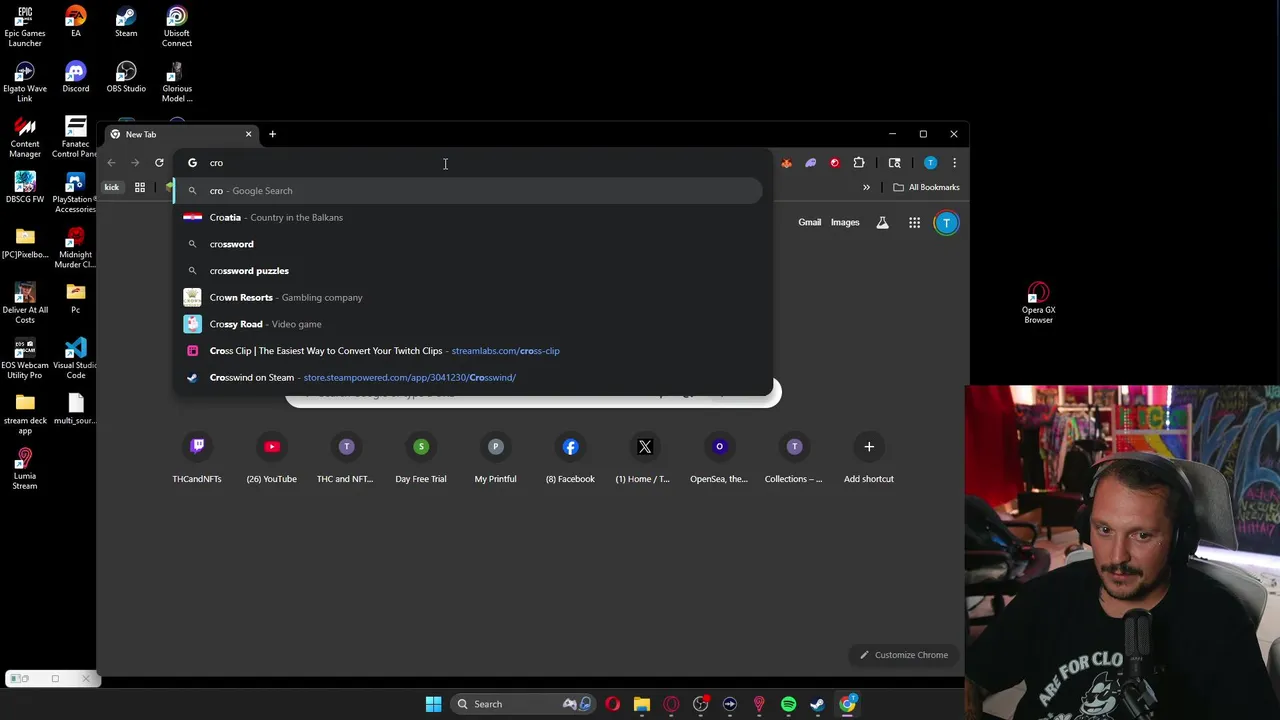Reload the page in Chrome
The width and height of the screenshot is (1280, 720).
click(x=159, y=163)
